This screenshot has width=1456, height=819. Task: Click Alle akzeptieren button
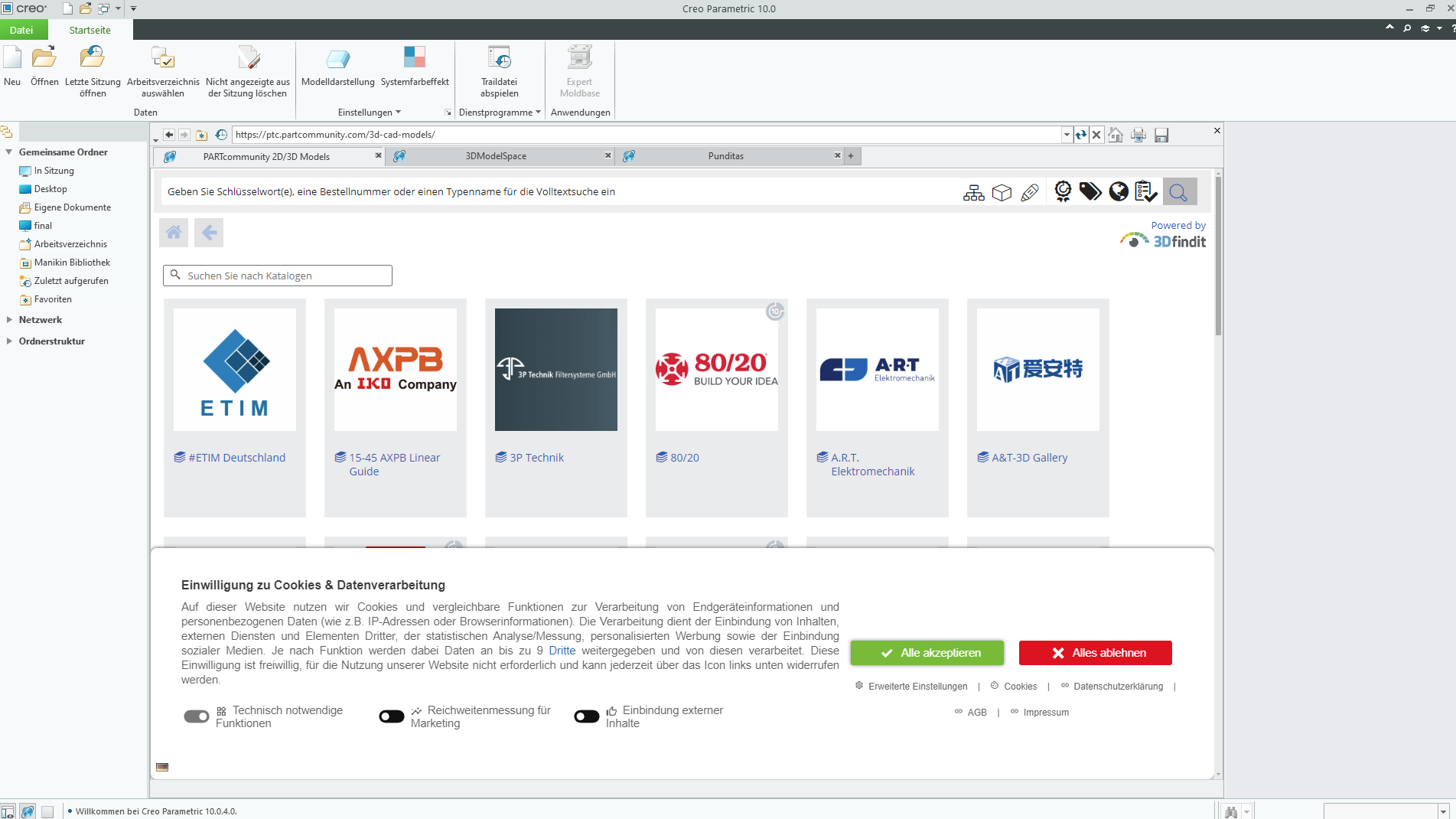click(927, 653)
